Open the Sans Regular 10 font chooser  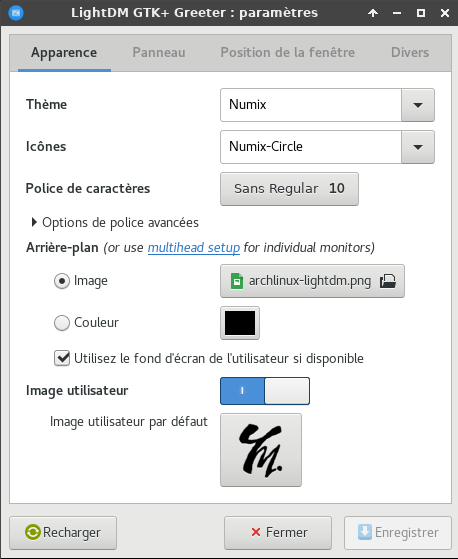(x=289, y=189)
